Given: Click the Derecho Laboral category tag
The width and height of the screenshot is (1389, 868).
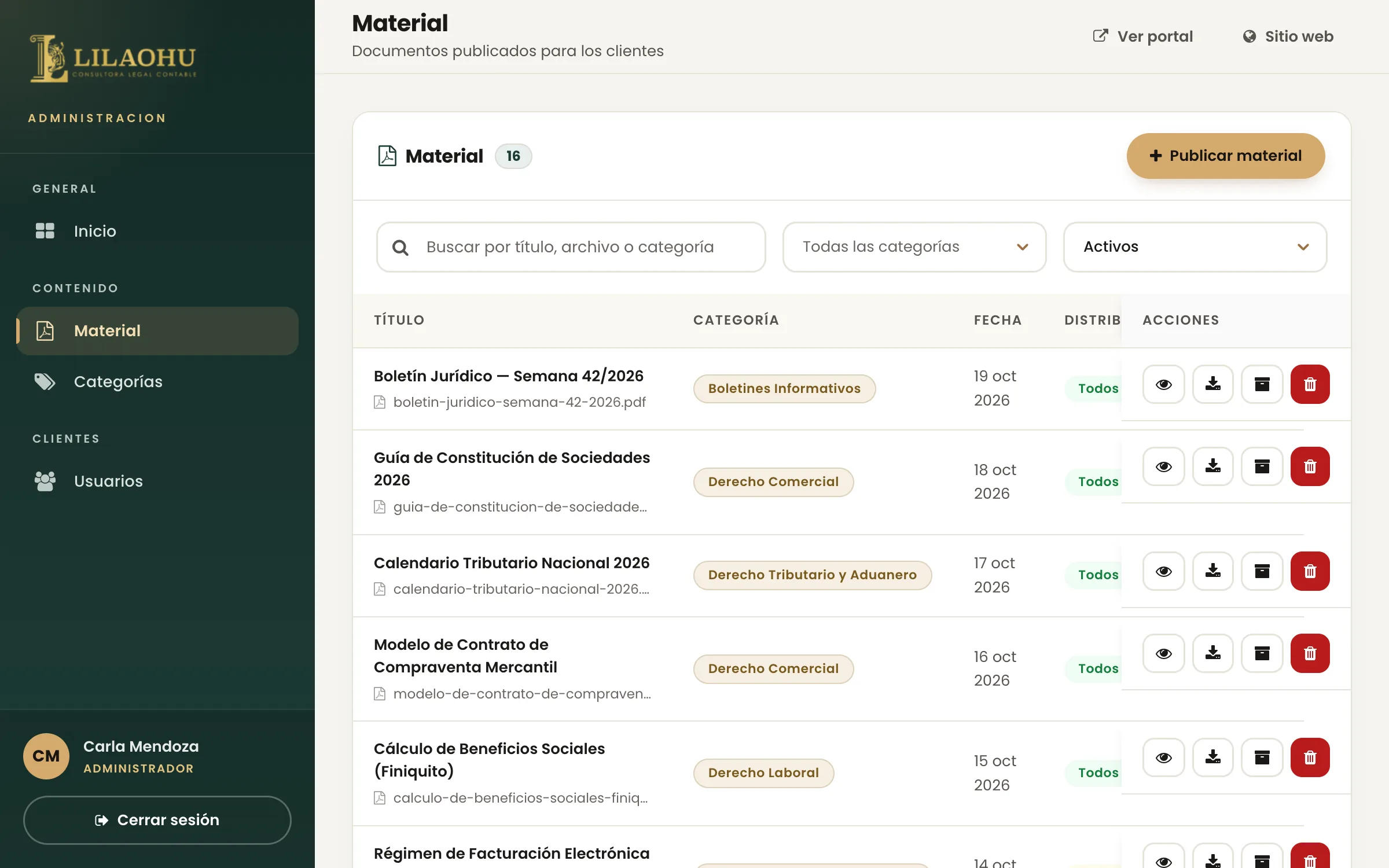Looking at the screenshot, I should [763, 773].
